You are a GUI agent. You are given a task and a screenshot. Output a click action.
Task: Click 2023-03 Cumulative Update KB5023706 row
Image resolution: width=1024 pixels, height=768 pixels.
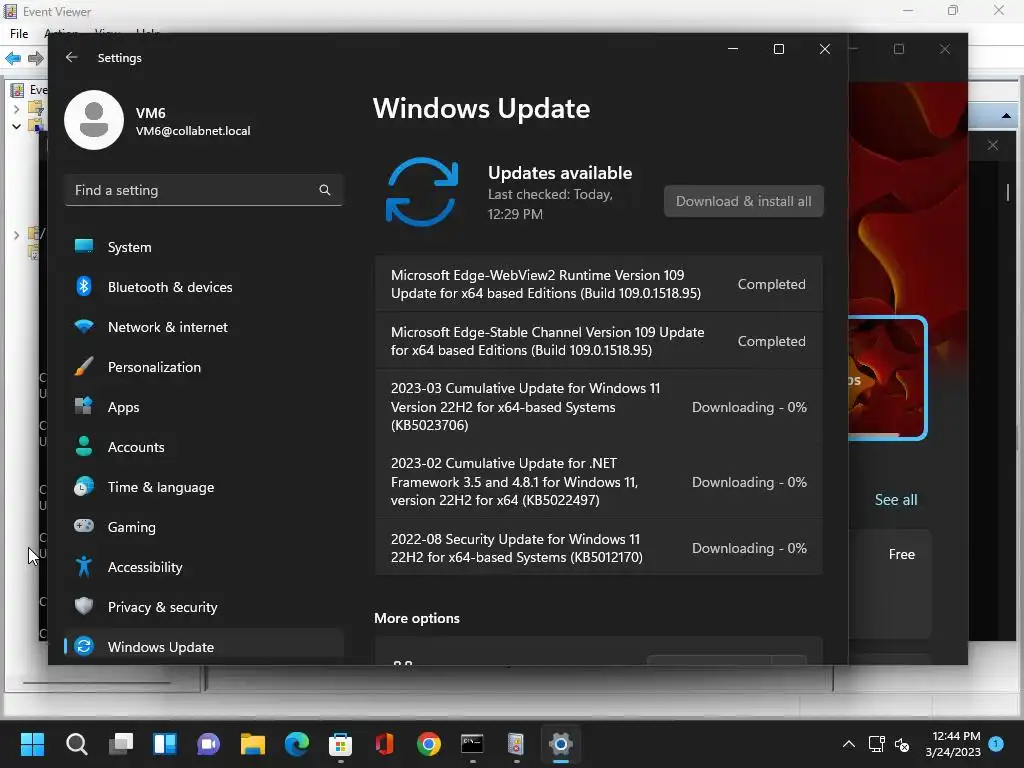point(599,407)
